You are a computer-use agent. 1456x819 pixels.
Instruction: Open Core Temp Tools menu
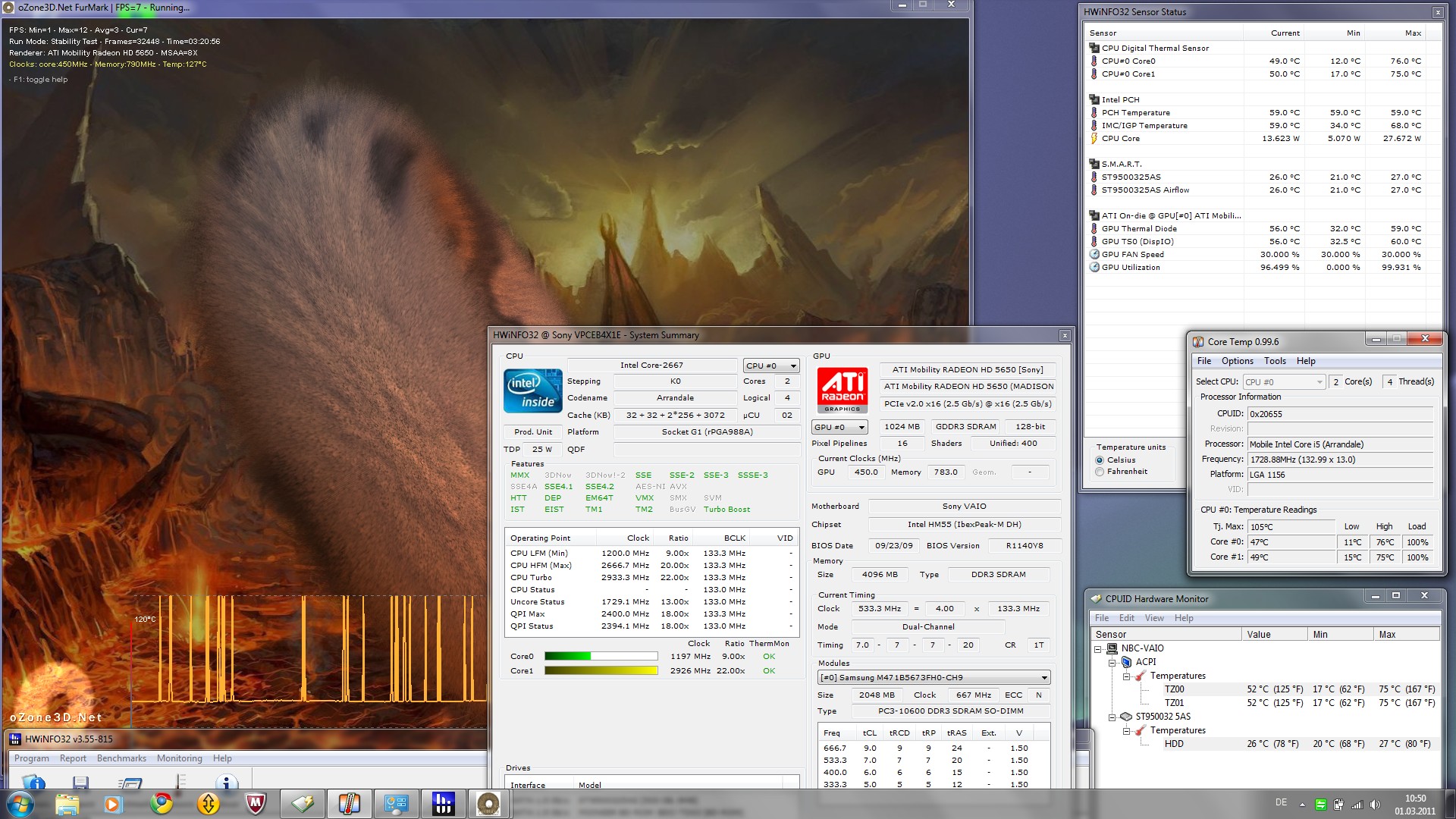coord(1275,361)
